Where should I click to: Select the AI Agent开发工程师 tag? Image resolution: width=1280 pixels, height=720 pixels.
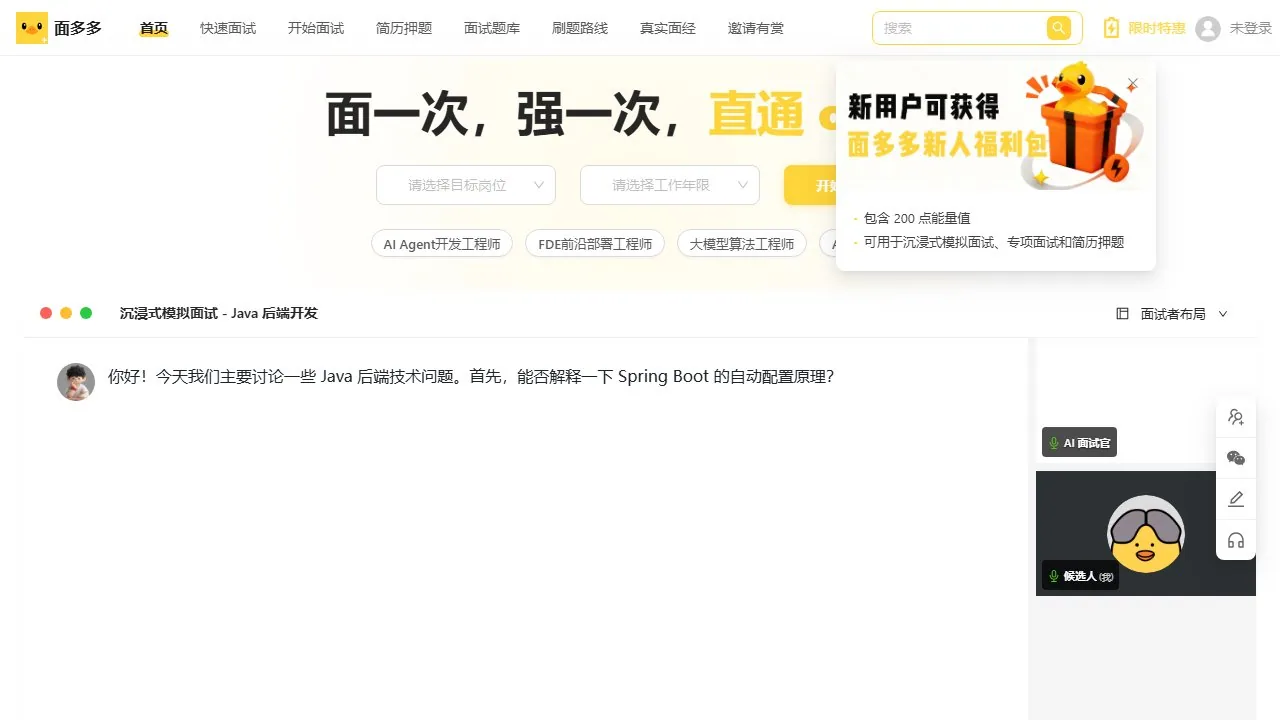[x=442, y=244]
